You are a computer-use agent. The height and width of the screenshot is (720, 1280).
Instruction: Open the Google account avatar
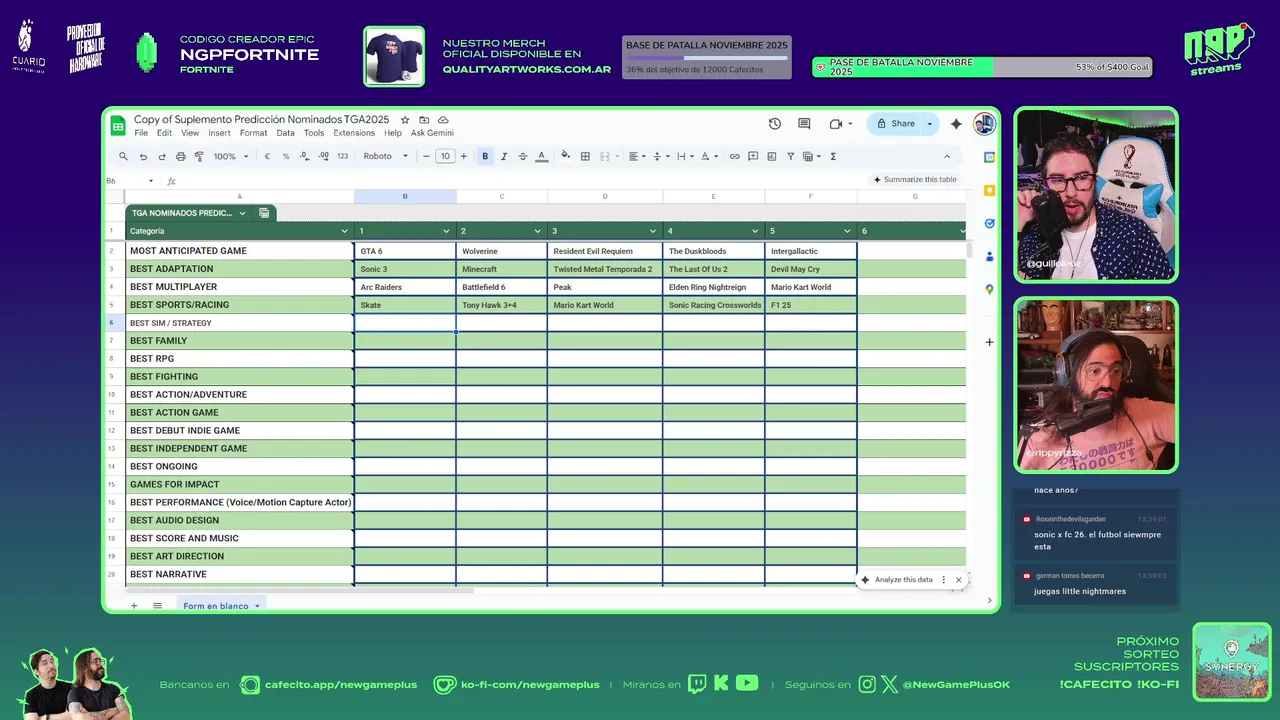click(x=984, y=124)
